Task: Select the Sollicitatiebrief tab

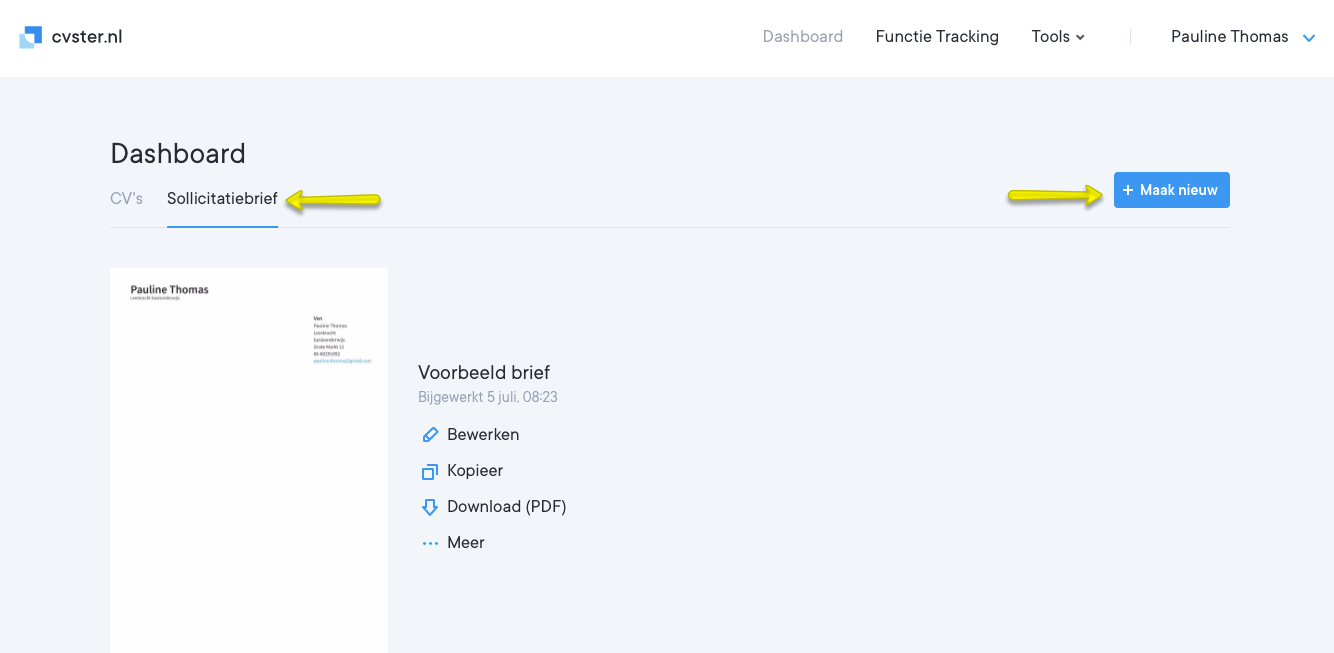Action: click(222, 198)
